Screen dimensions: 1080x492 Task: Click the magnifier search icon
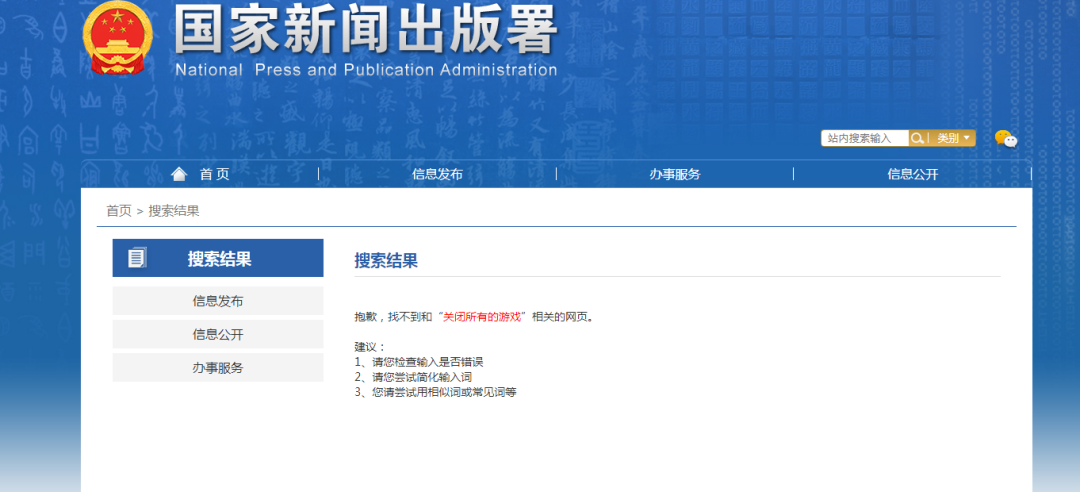917,139
